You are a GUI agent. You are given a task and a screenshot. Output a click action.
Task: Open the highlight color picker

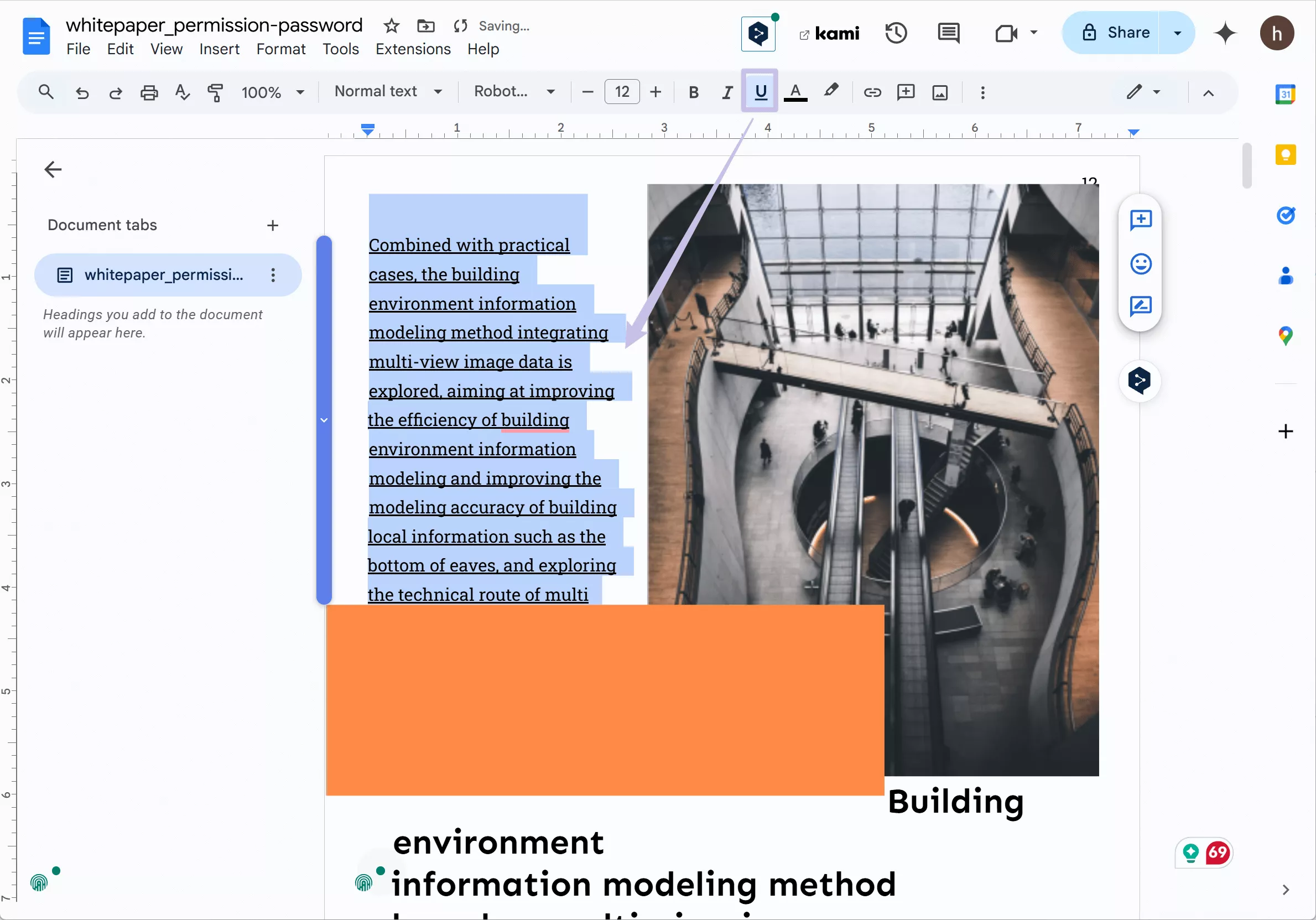click(x=830, y=91)
